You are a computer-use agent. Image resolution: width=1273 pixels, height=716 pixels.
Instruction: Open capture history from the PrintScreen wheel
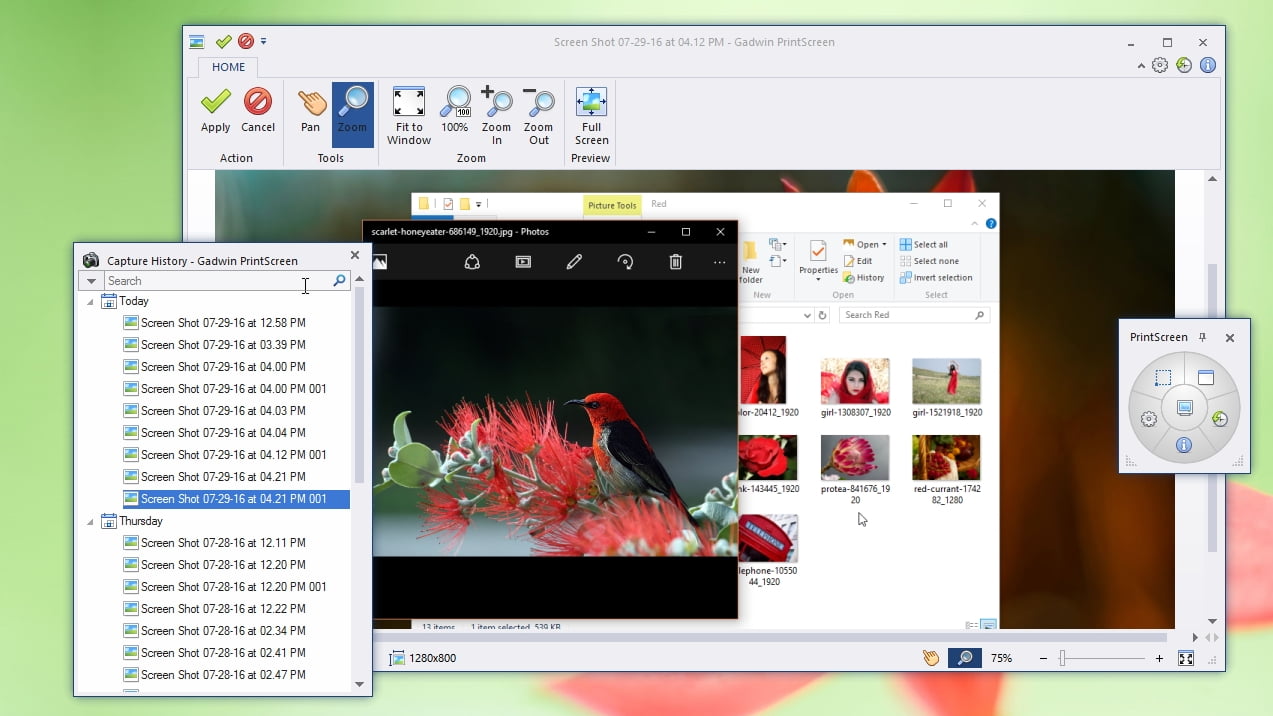pyautogui.click(x=1220, y=419)
